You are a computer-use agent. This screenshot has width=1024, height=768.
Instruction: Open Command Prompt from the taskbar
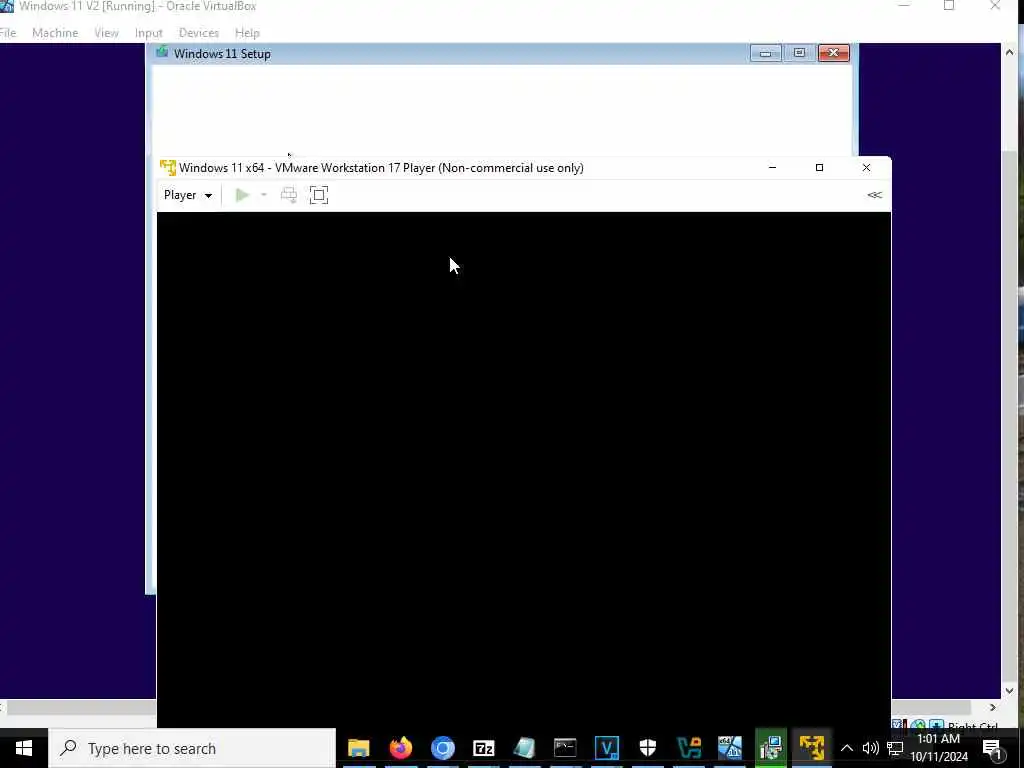coord(566,748)
